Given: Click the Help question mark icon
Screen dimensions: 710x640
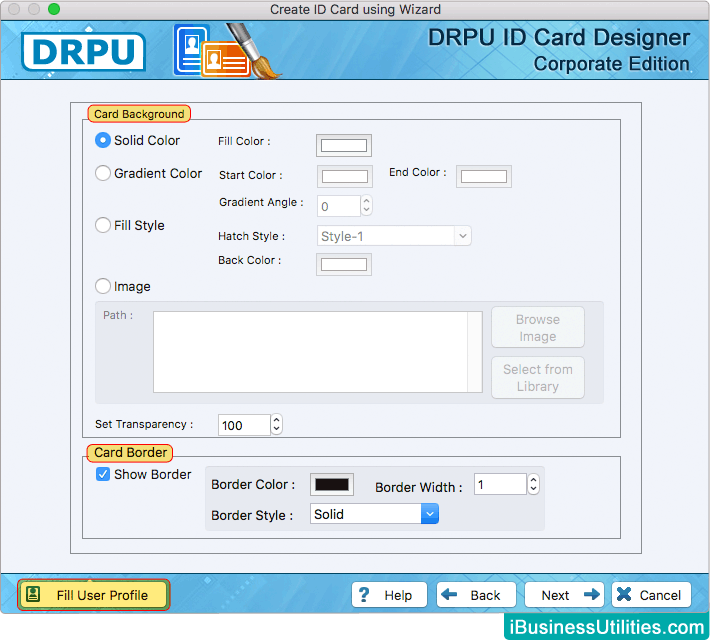Looking at the screenshot, I should (364, 595).
